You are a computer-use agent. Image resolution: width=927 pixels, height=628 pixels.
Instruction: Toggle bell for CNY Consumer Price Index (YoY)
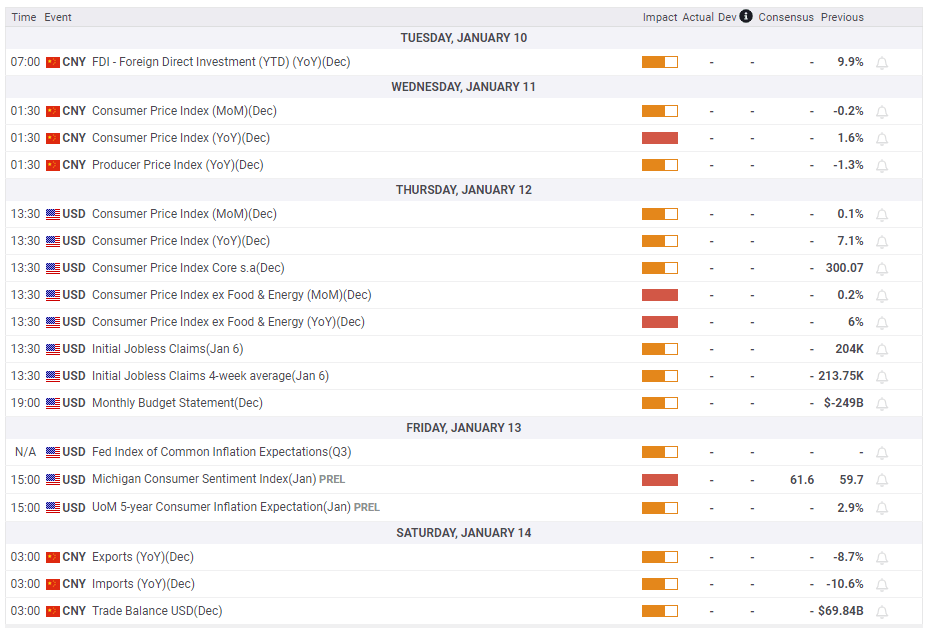(881, 139)
